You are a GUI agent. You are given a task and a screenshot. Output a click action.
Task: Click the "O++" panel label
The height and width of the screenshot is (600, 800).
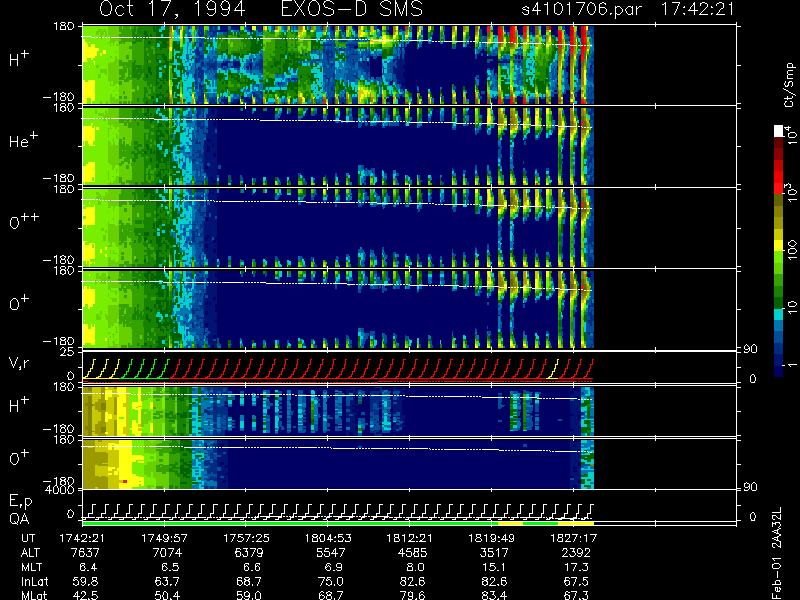tap(23, 221)
